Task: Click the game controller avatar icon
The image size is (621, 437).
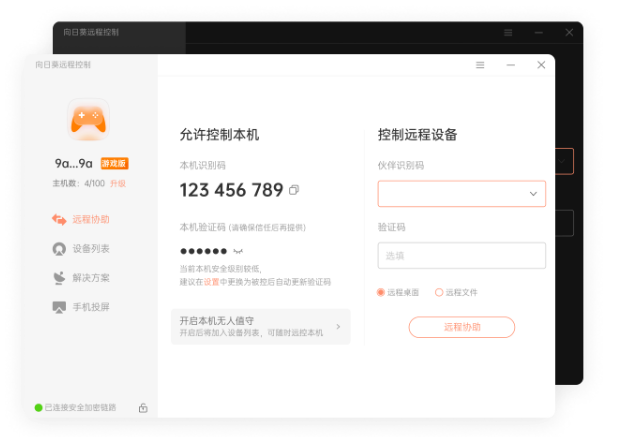Action: click(x=88, y=120)
